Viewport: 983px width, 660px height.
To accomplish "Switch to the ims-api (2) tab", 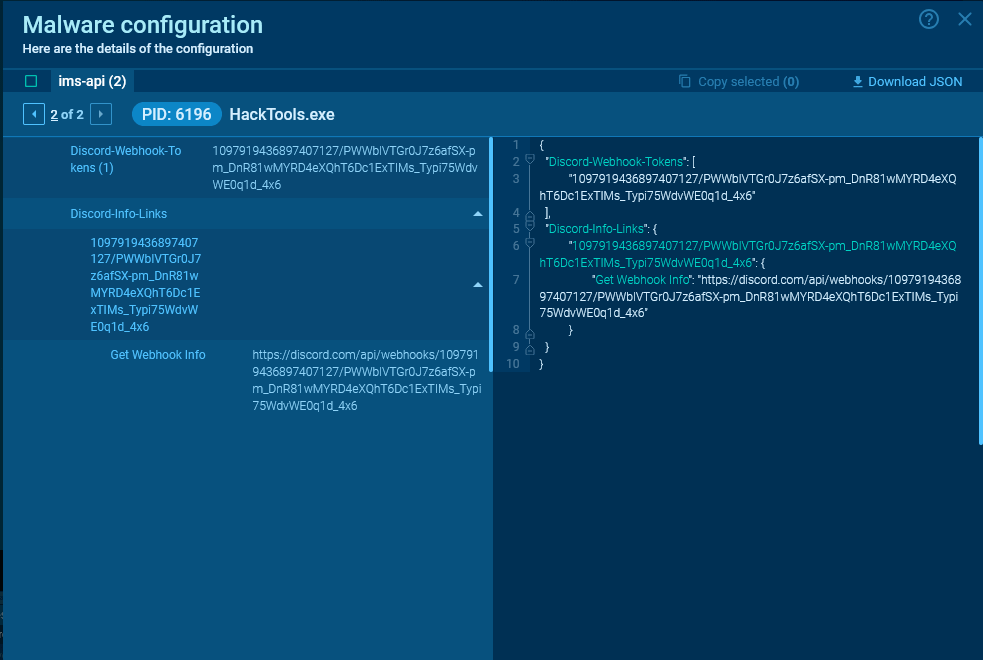I will 92,81.
